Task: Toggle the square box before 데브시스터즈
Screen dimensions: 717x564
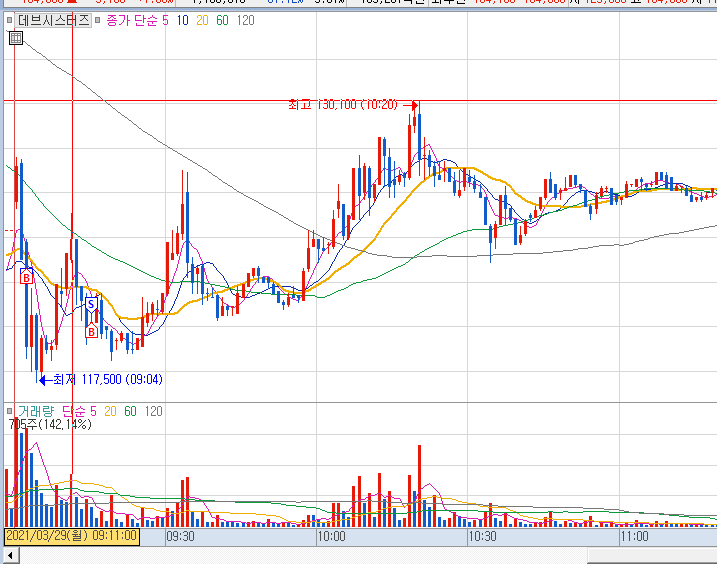Action: tap(9, 20)
